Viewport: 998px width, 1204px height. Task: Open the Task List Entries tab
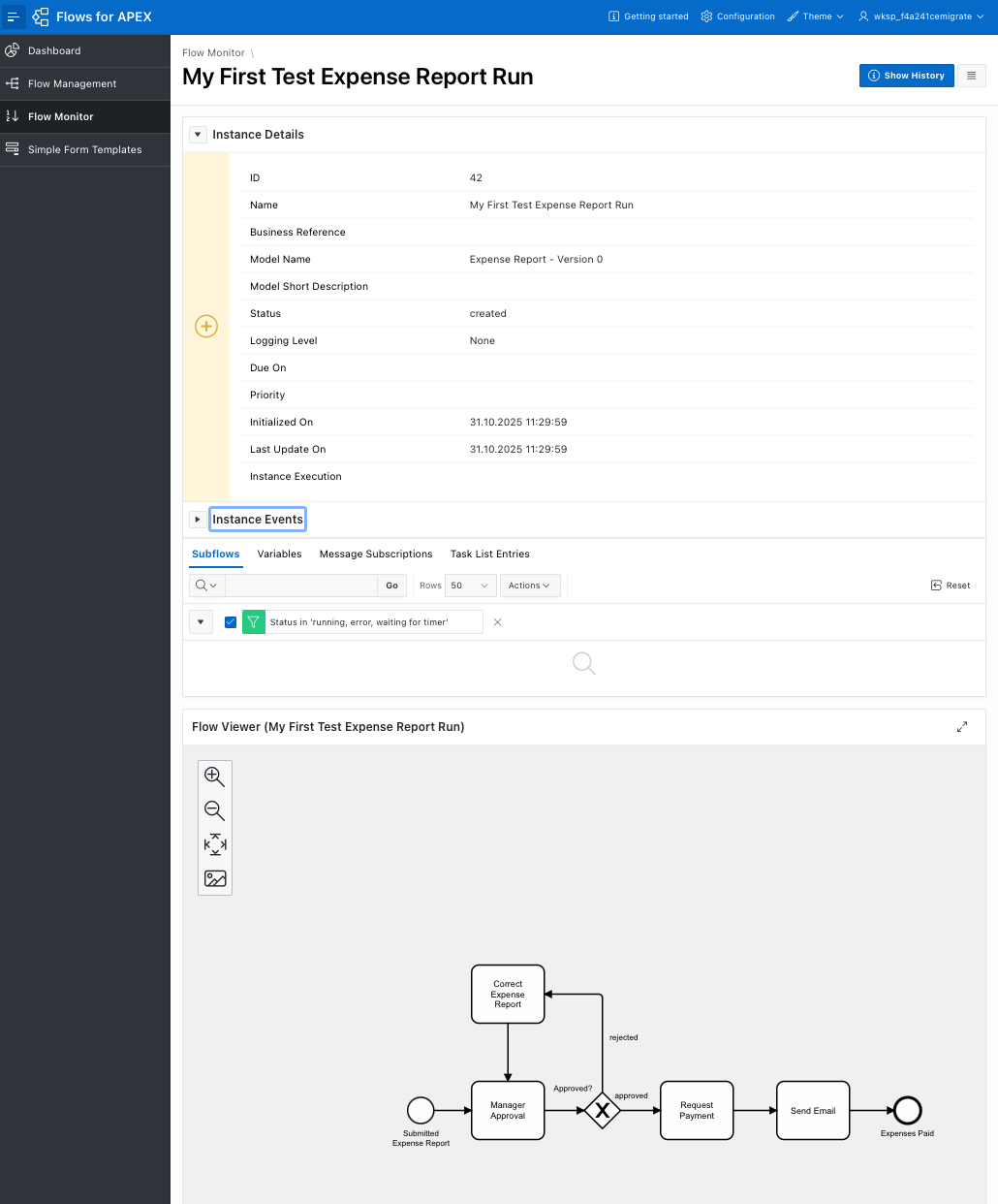(489, 554)
